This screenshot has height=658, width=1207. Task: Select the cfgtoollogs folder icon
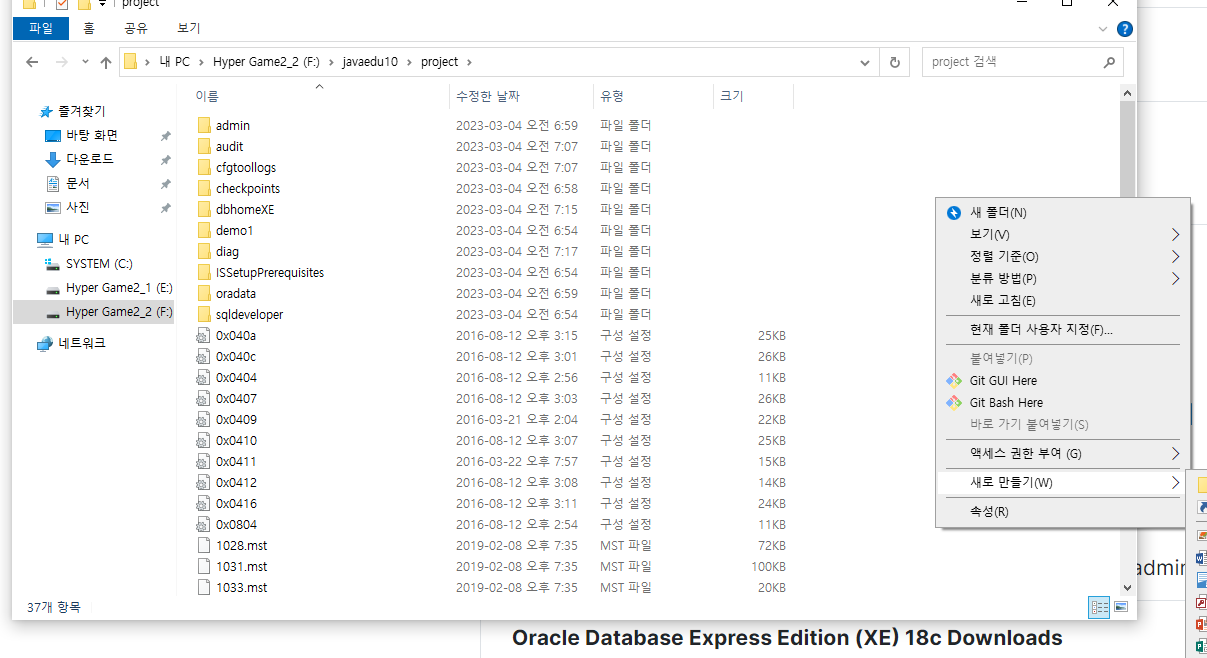pos(204,167)
